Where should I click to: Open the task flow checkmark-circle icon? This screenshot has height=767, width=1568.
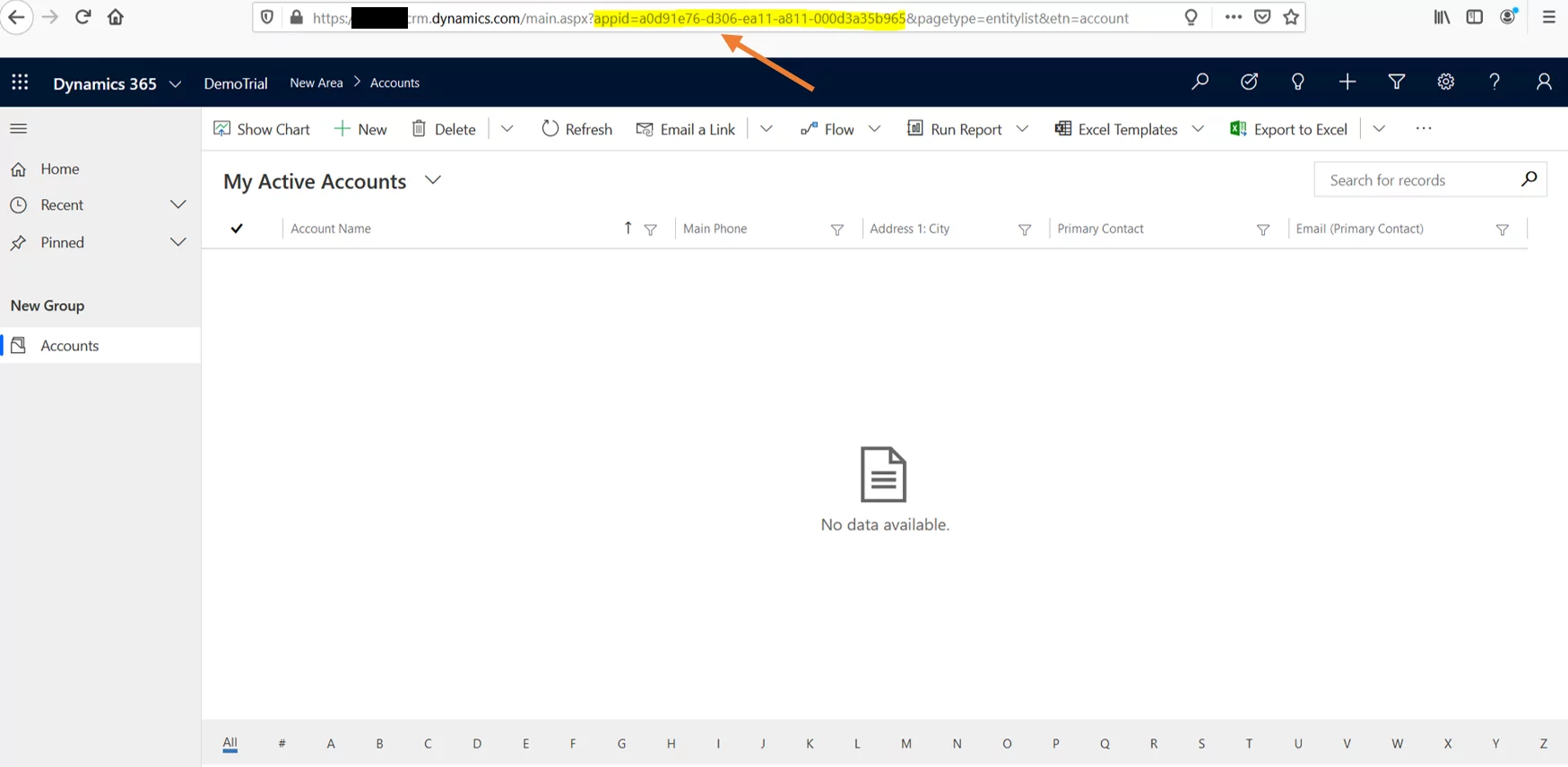click(x=1249, y=82)
